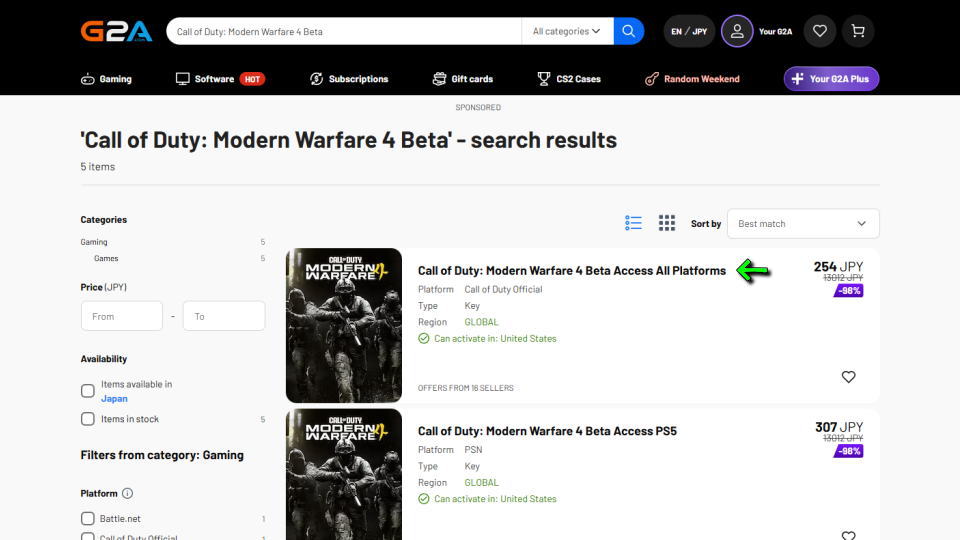Viewport: 960px width, 540px height.
Task: Open Call of Duty Beta Access All Platforms title
Action: point(572,271)
